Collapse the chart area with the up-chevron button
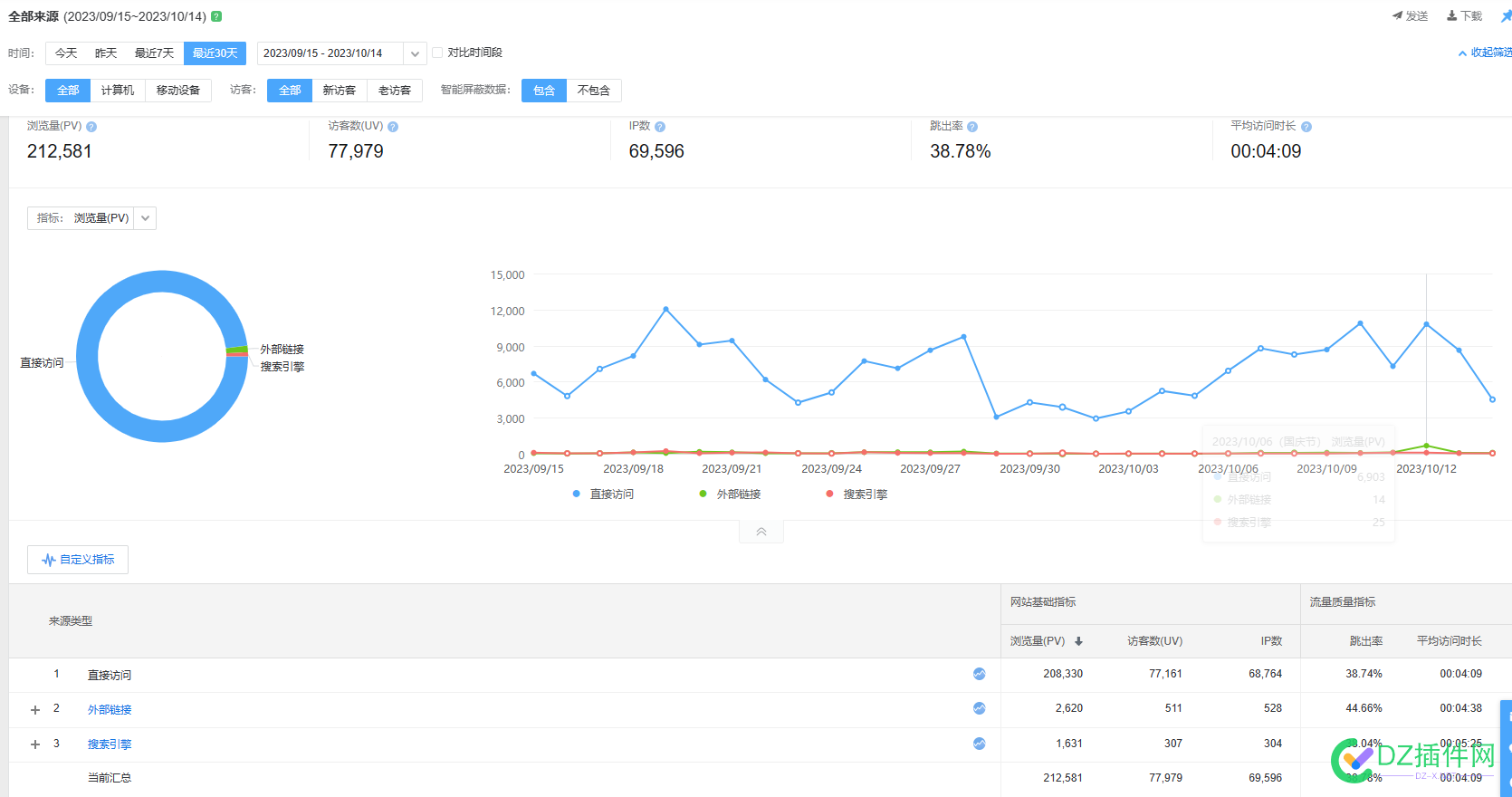The width and height of the screenshot is (1512, 797). [x=761, y=532]
